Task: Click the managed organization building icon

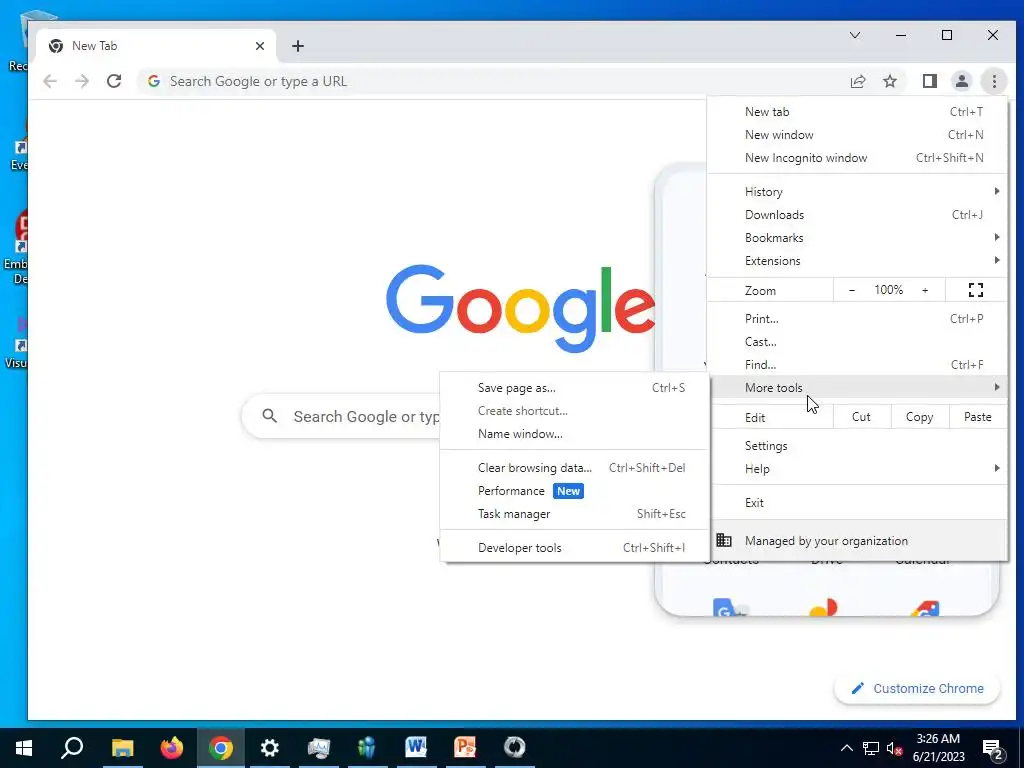Action: pyautogui.click(x=724, y=540)
